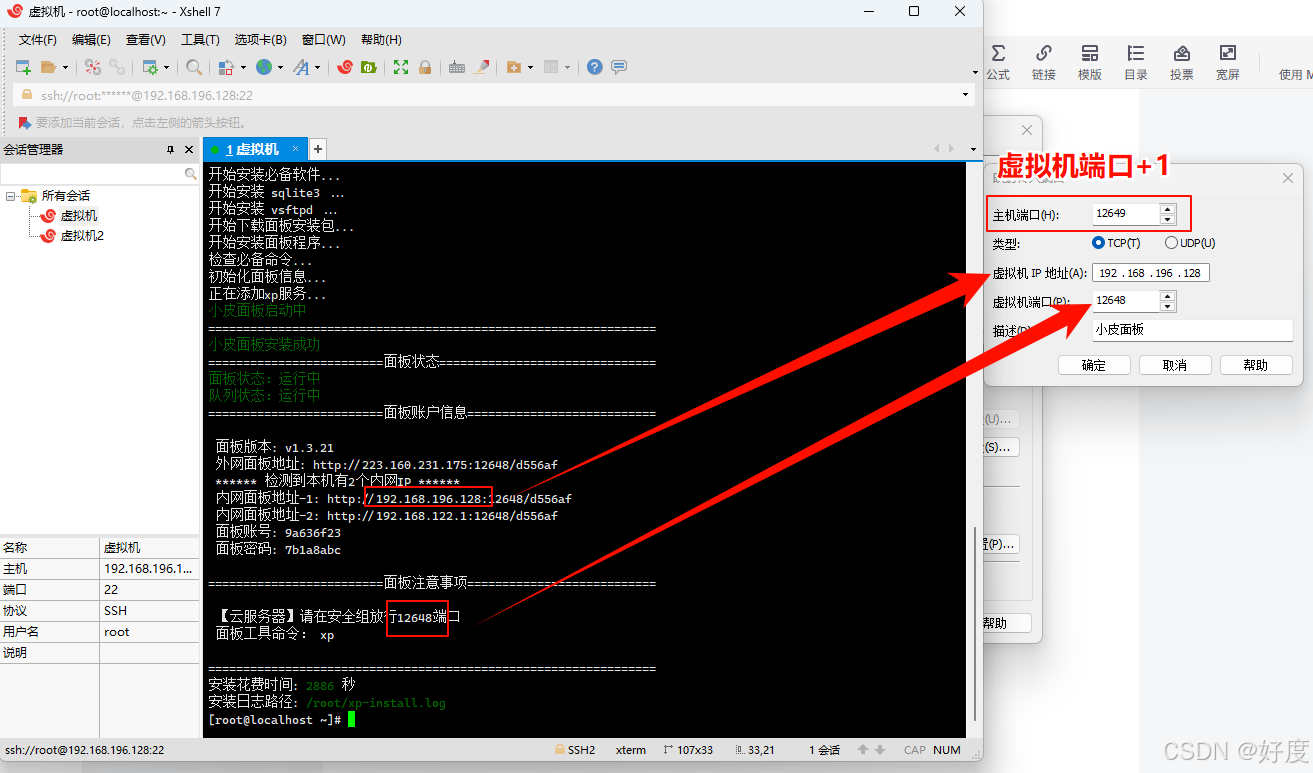Click the New Session toolbar icon
The height and width of the screenshot is (773, 1313).
[23, 67]
